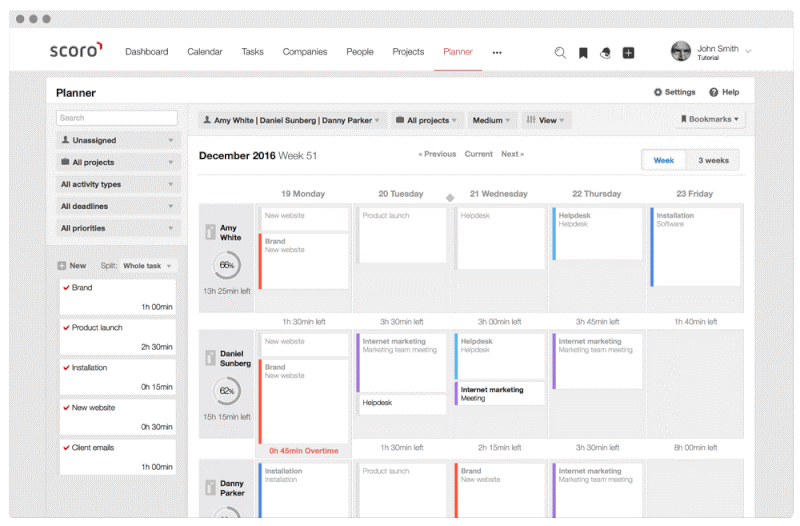
Task: Open the search magnifier icon in top bar
Action: click(560, 53)
